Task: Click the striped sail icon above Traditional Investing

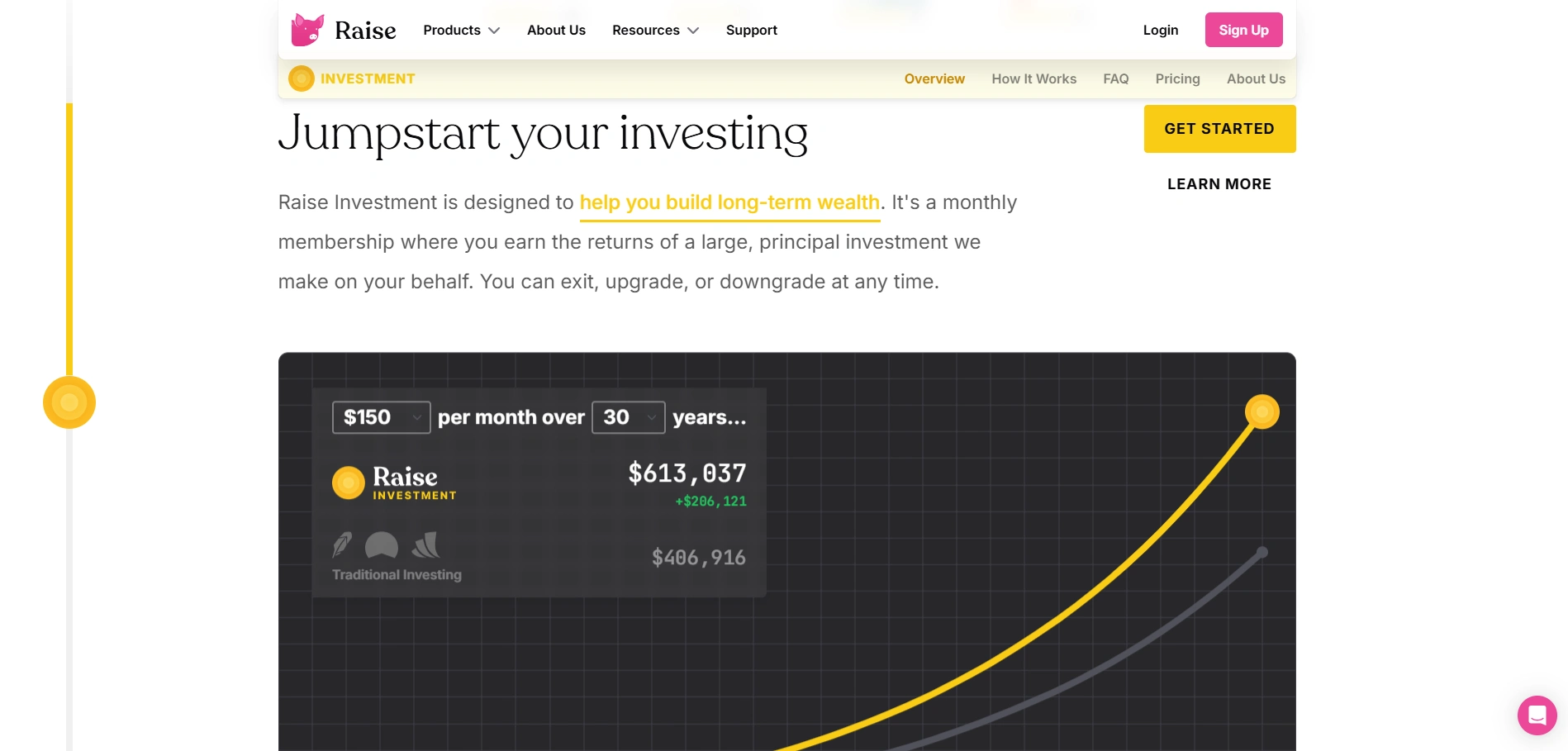Action: [x=426, y=545]
